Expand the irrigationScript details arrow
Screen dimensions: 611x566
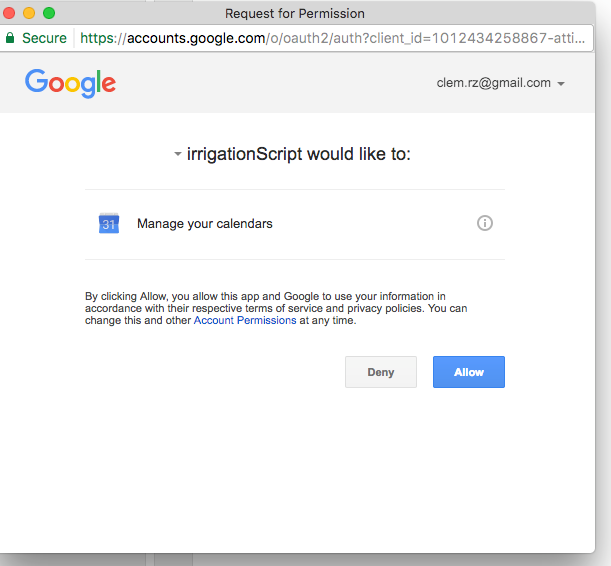click(178, 154)
